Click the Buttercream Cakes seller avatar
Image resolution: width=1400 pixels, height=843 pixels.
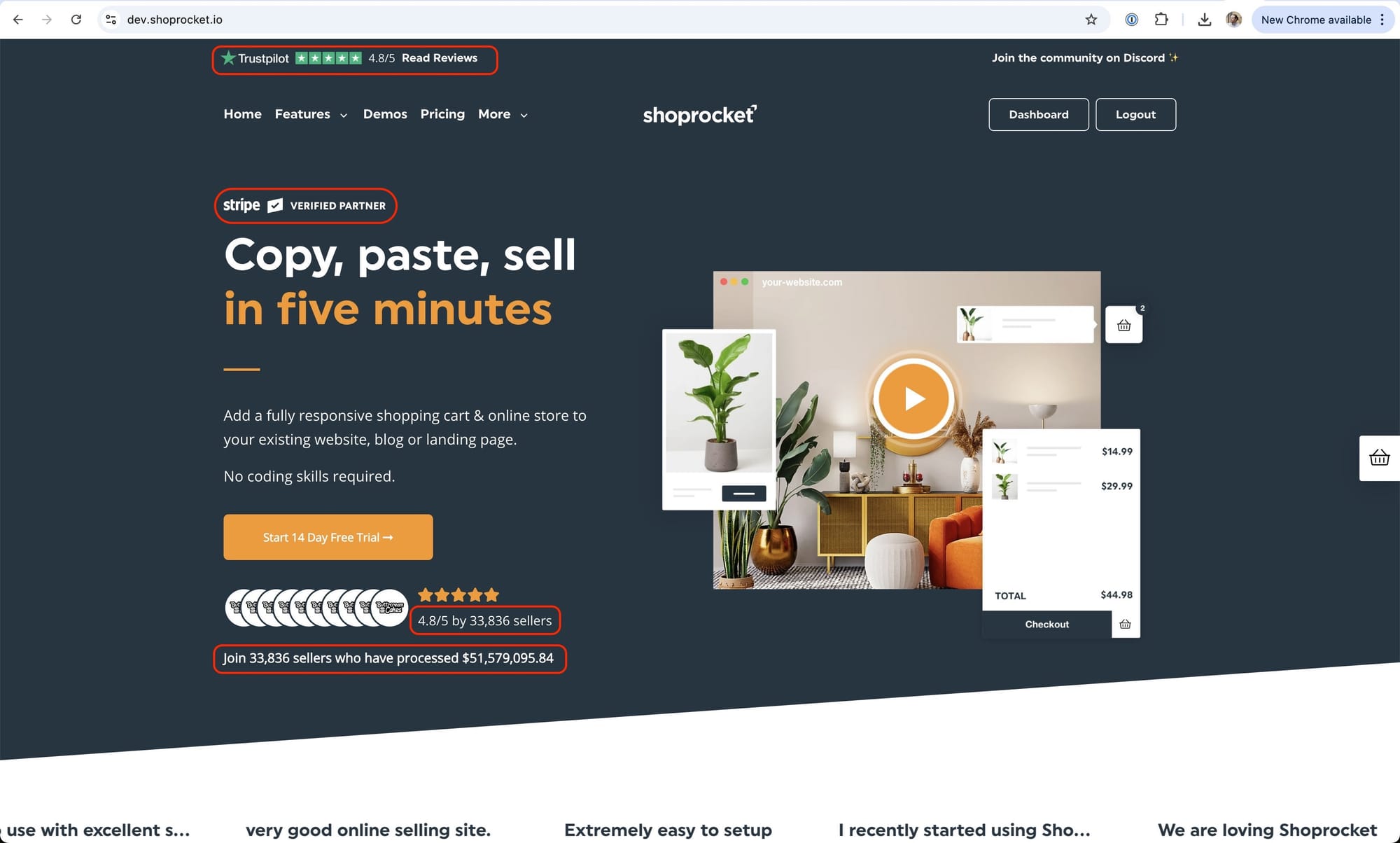pos(389,608)
